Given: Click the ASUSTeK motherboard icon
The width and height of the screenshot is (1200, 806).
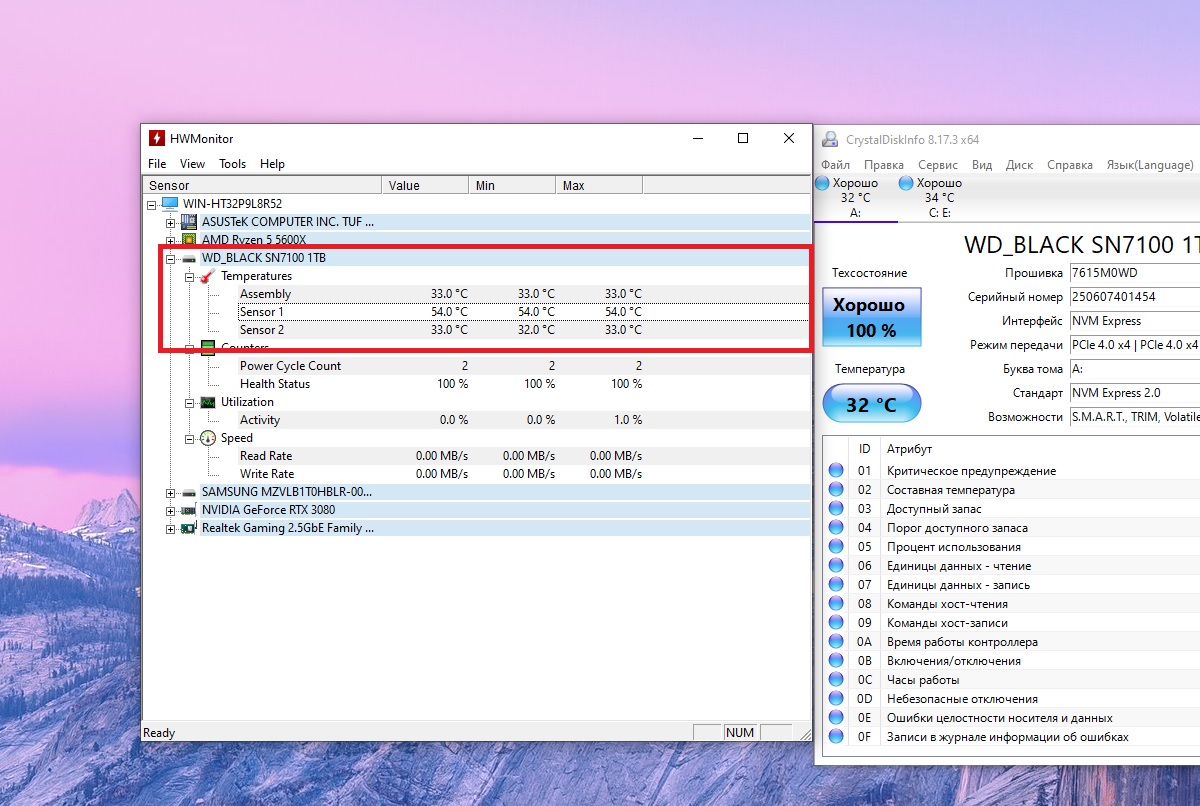Looking at the screenshot, I should click(x=189, y=222).
